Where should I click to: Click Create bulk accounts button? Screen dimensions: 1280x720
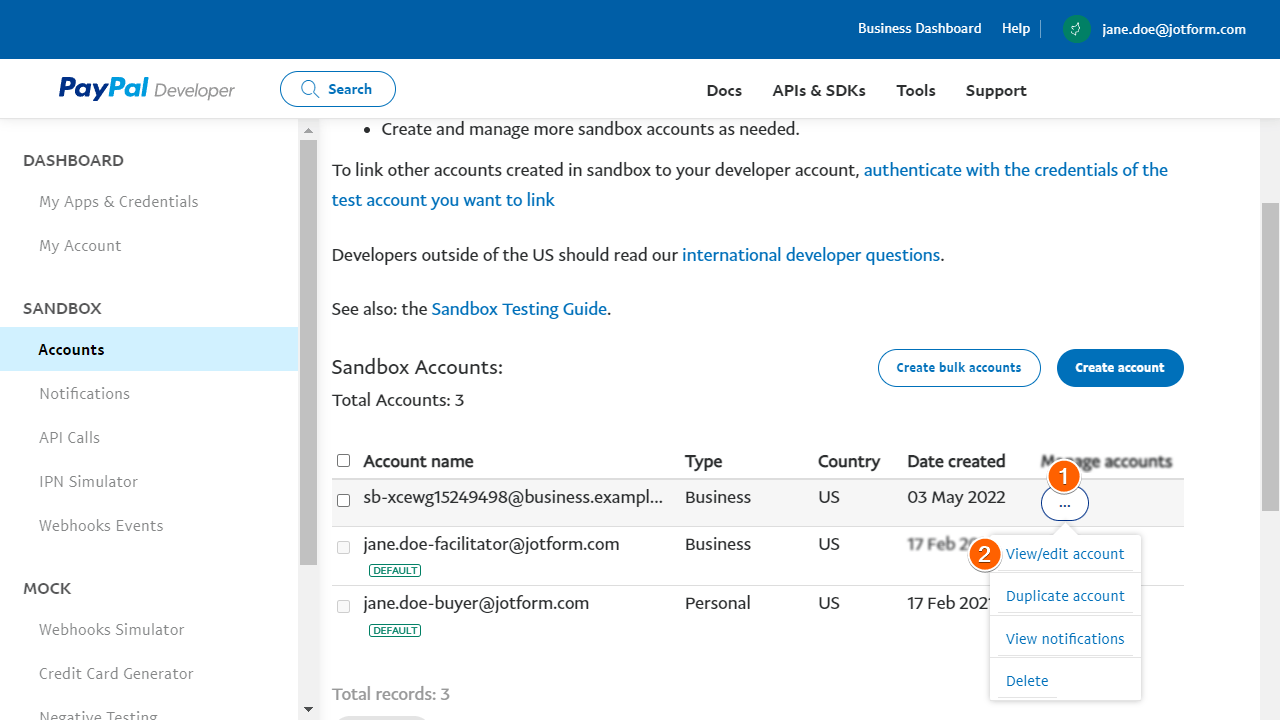pos(958,368)
